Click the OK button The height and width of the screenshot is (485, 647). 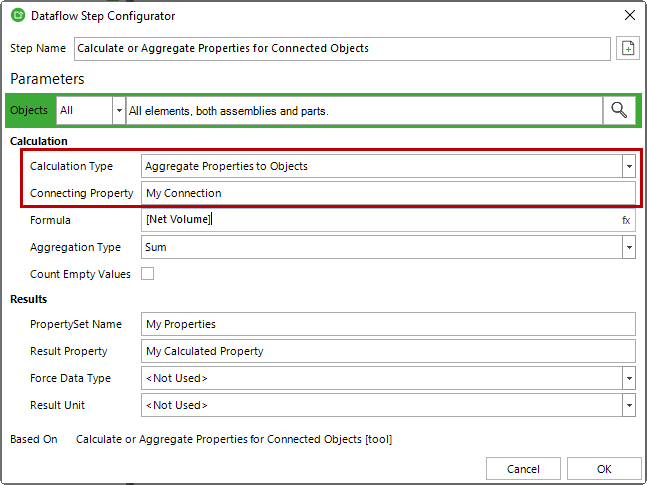(604, 469)
